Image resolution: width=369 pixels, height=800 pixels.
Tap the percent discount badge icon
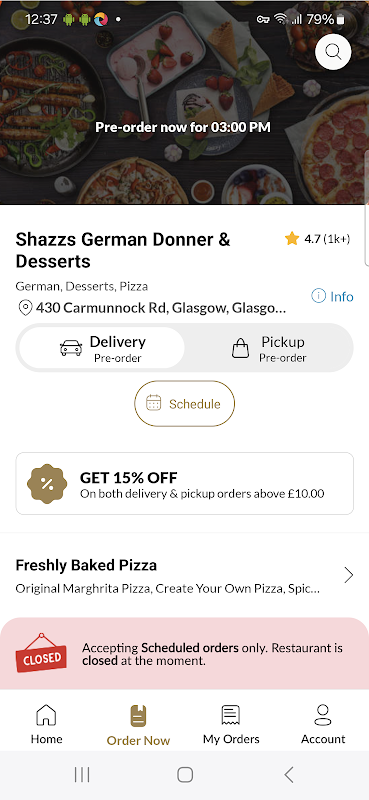(47, 484)
